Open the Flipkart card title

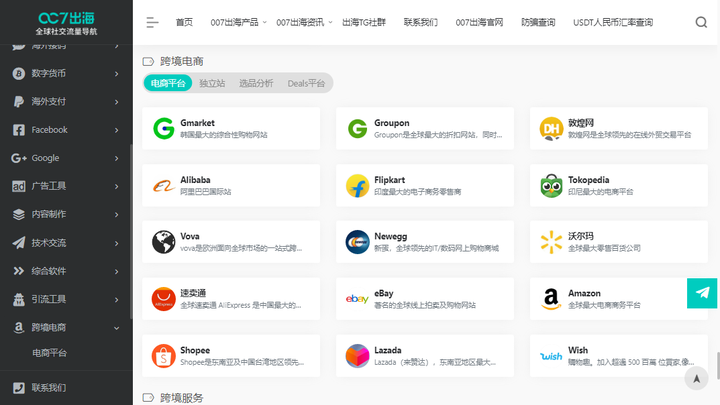pyautogui.click(x=389, y=180)
